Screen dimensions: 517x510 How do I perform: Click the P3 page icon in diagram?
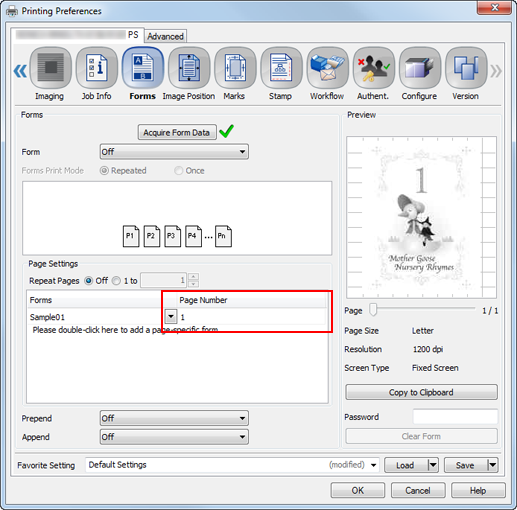point(172,236)
